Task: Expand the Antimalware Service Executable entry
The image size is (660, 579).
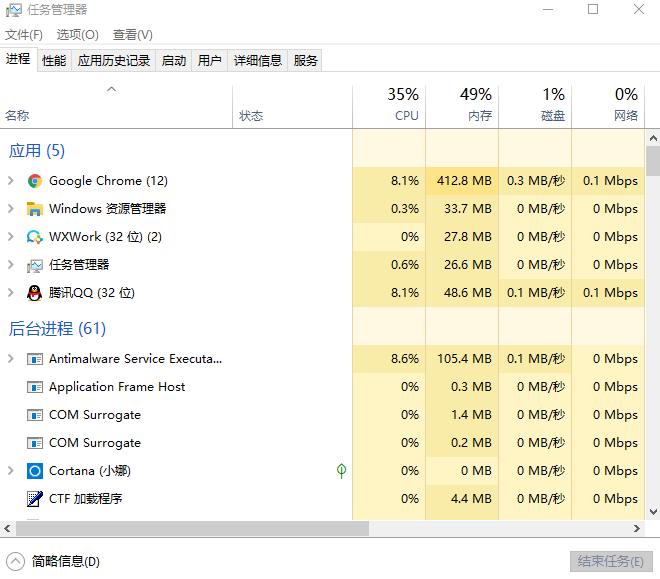Action: pyautogui.click(x=11, y=359)
